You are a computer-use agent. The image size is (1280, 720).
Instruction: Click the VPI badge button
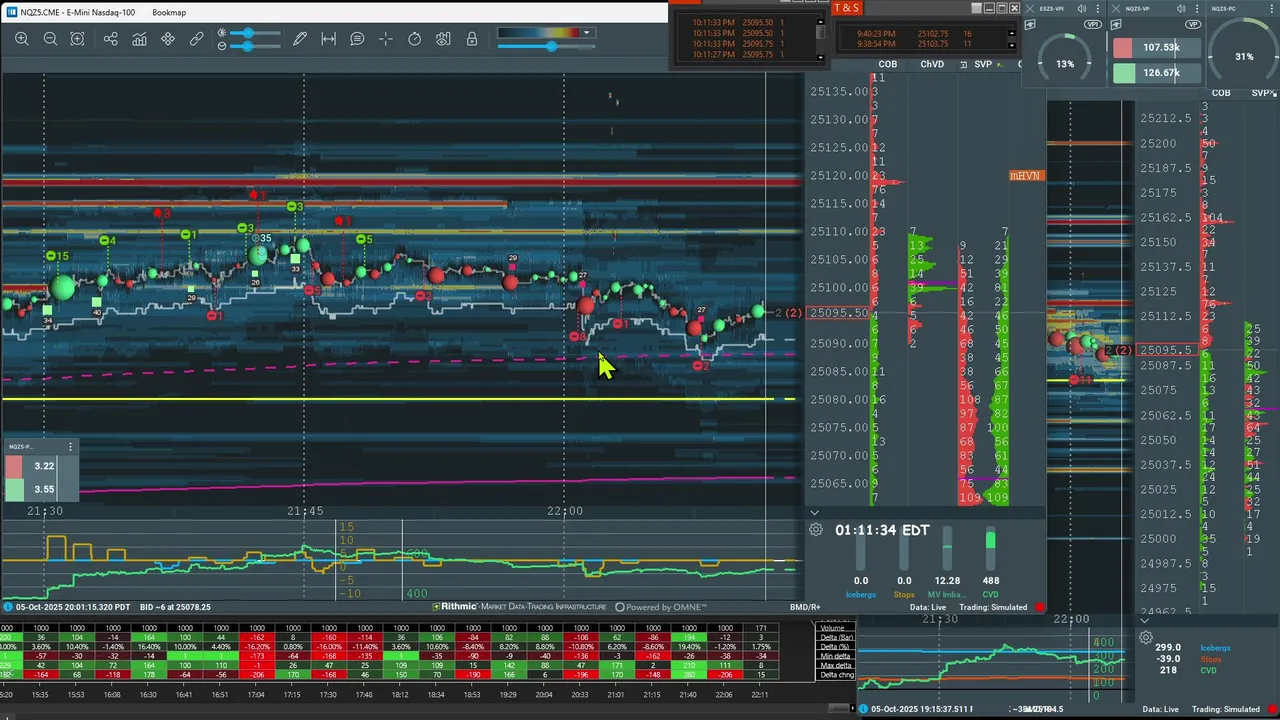point(1093,24)
